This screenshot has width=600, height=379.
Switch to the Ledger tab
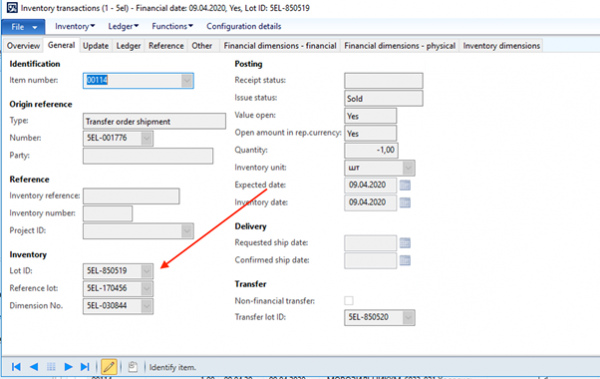click(129, 46)
